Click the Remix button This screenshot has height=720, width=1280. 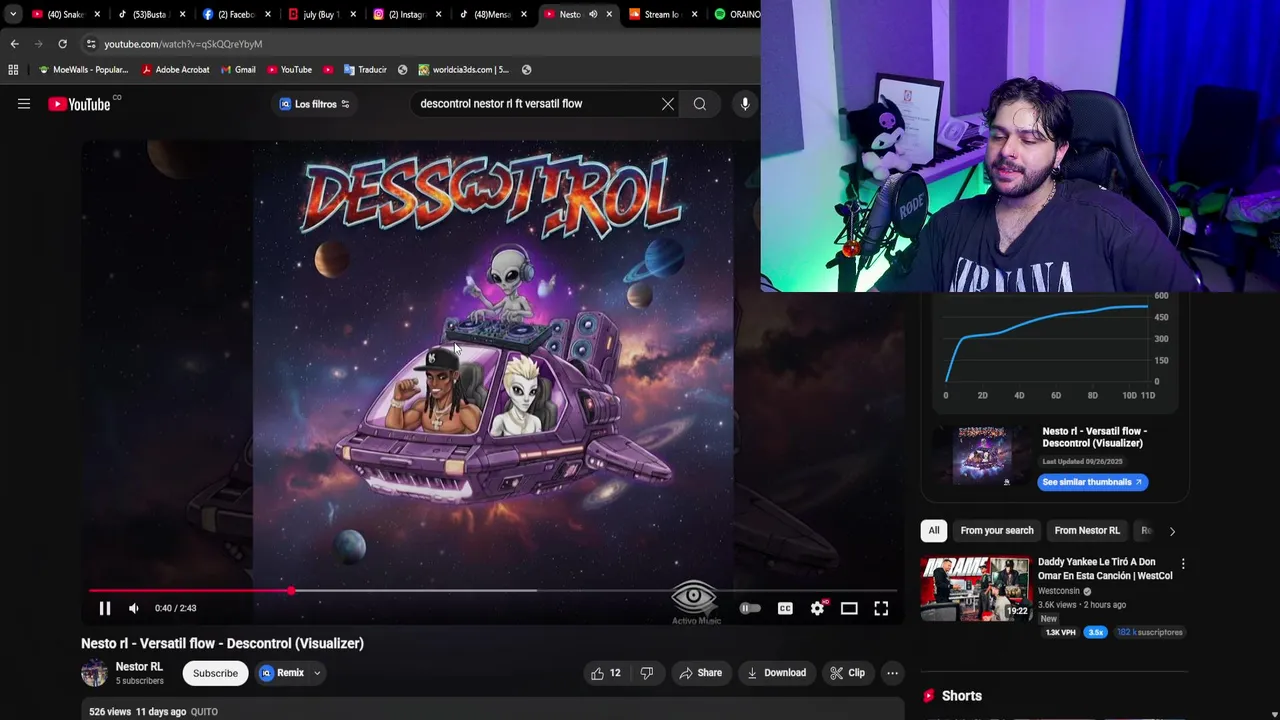tap(282, 673)
